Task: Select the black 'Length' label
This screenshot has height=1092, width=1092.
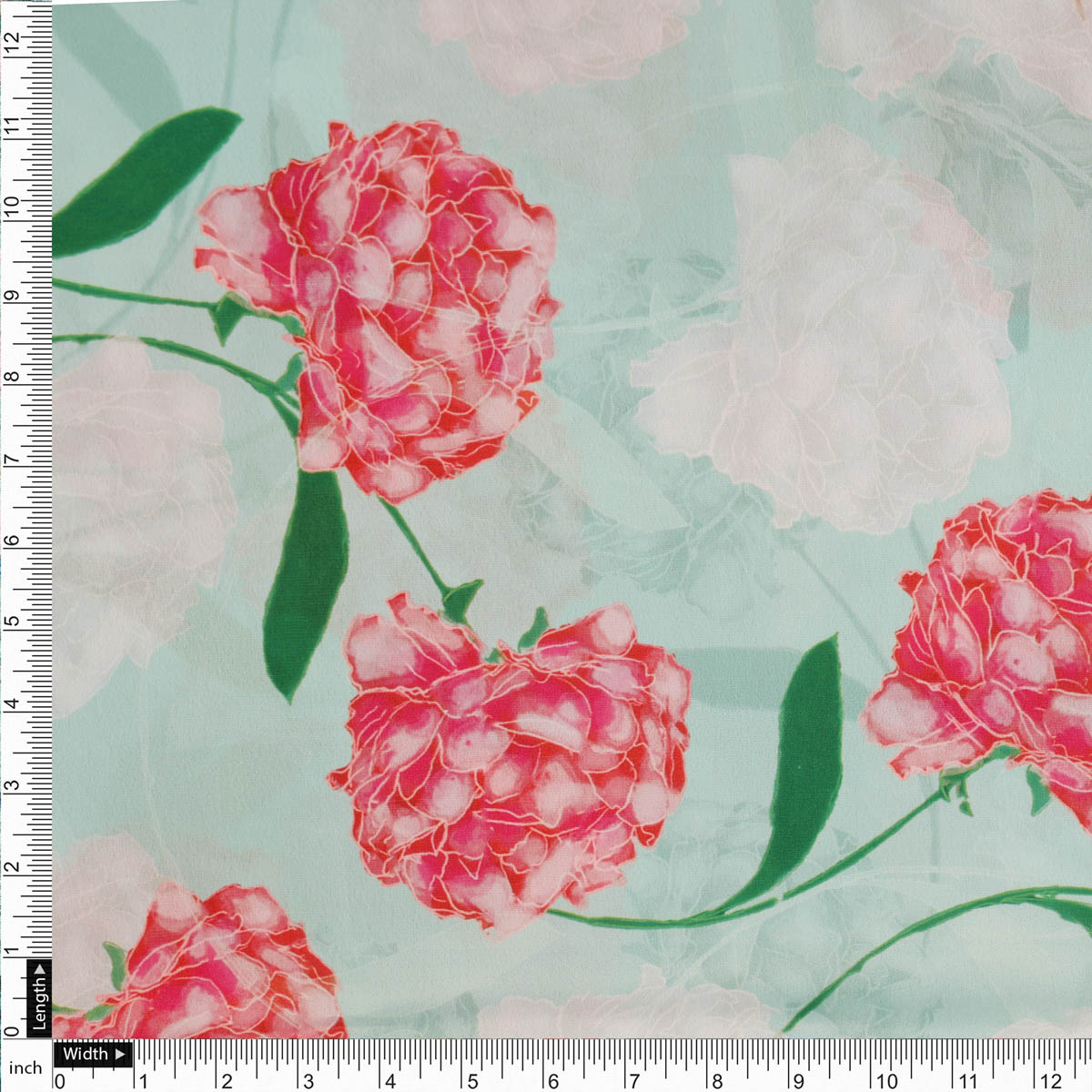Action: pyautogui.click(x=40, y=1006)
